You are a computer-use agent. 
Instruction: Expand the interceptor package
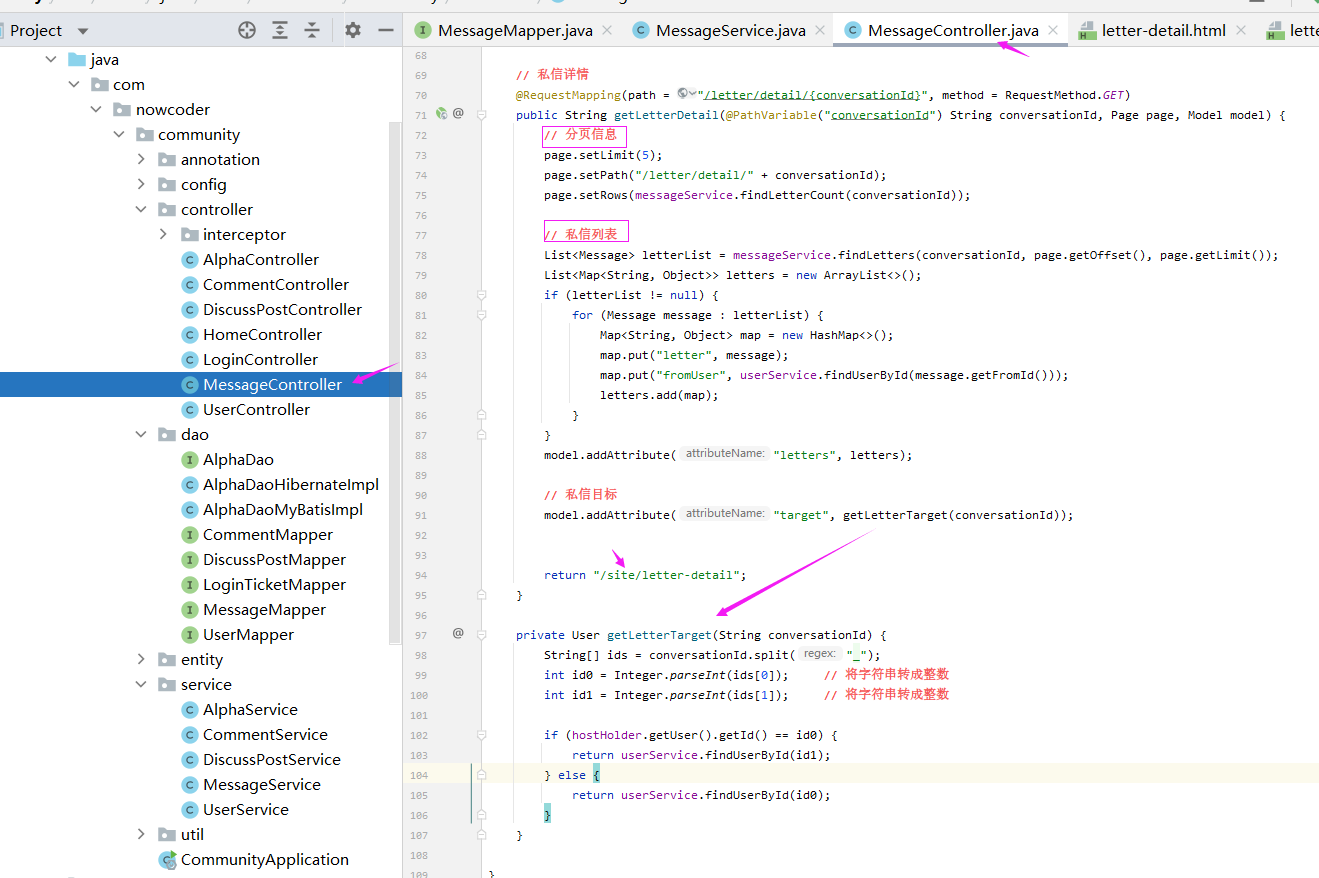(x=163, y=235)
